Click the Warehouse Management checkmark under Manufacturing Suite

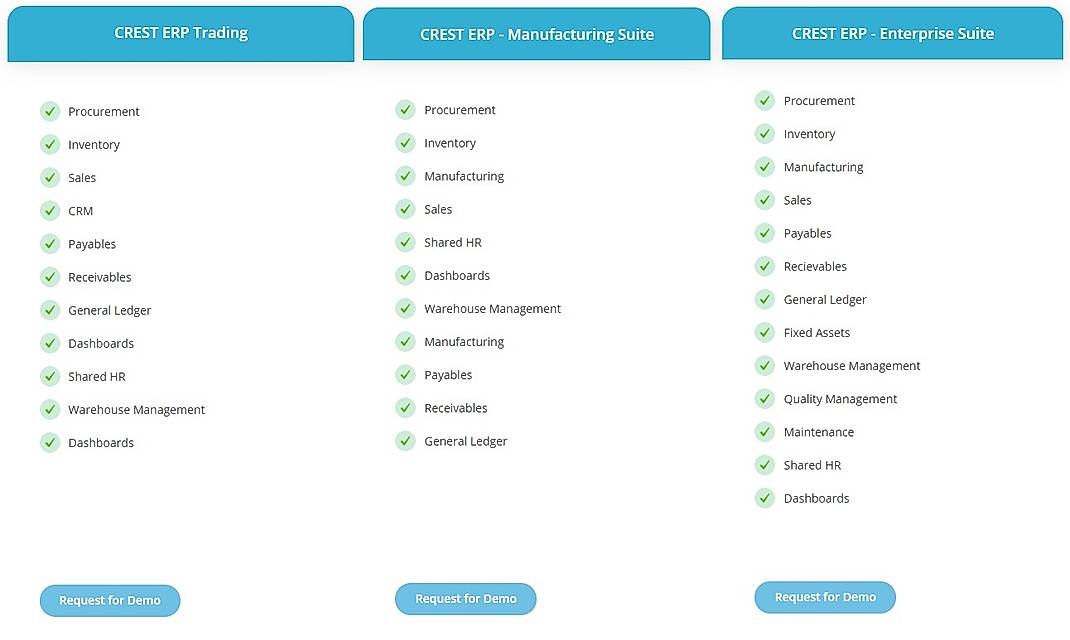(x=405, y=308)
